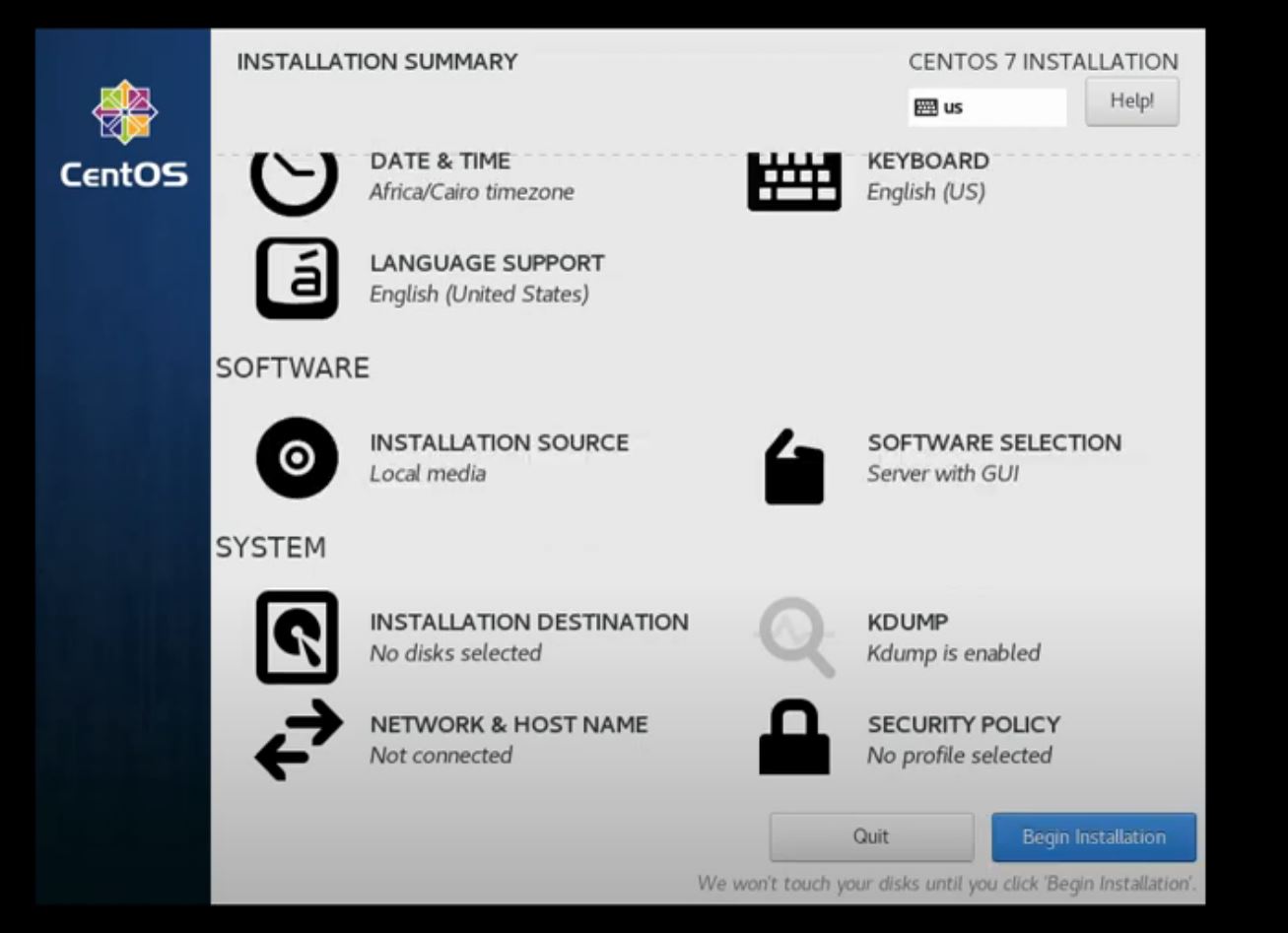Open the LANGUAGE SUPPORT label

[488, 264]
